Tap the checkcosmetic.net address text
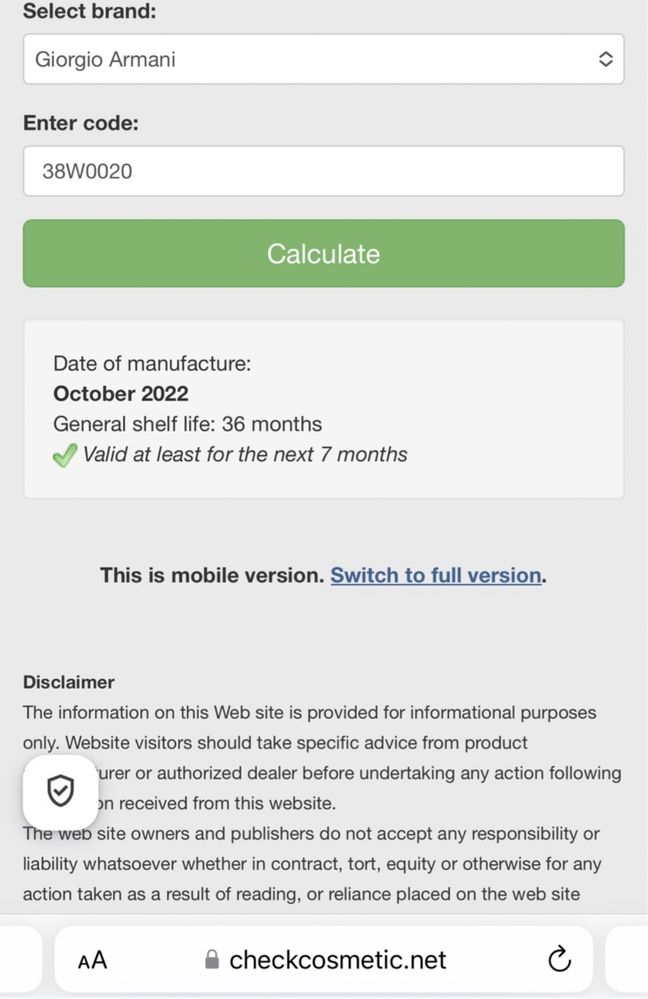The width and height of the screenshot is (648, 999). 338,959
